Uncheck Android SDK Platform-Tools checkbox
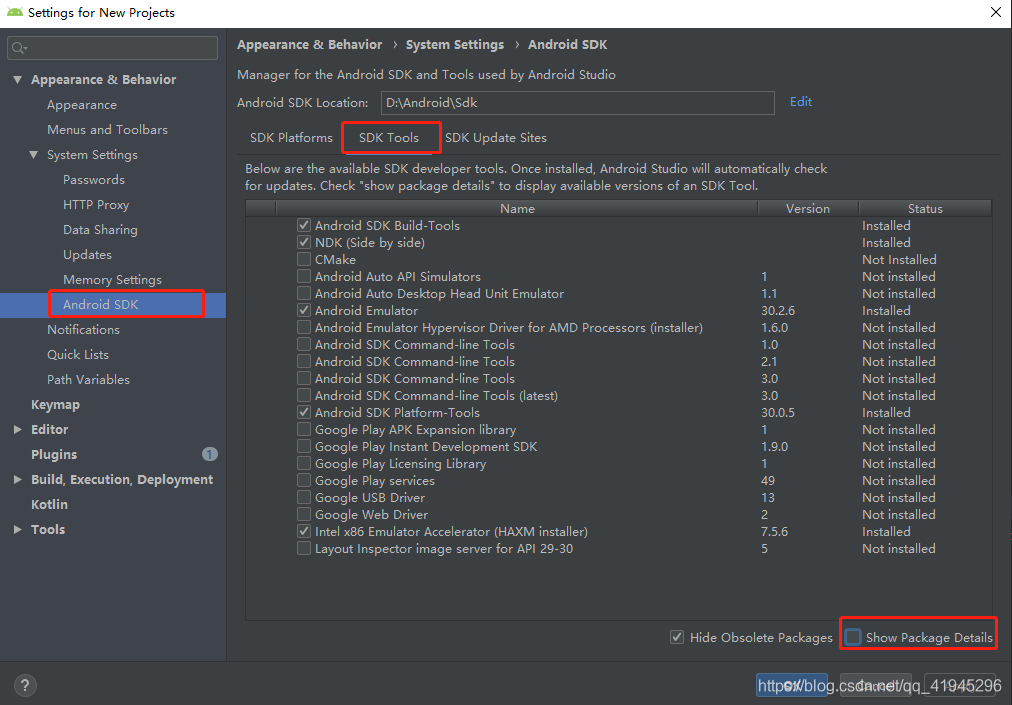 303,413
